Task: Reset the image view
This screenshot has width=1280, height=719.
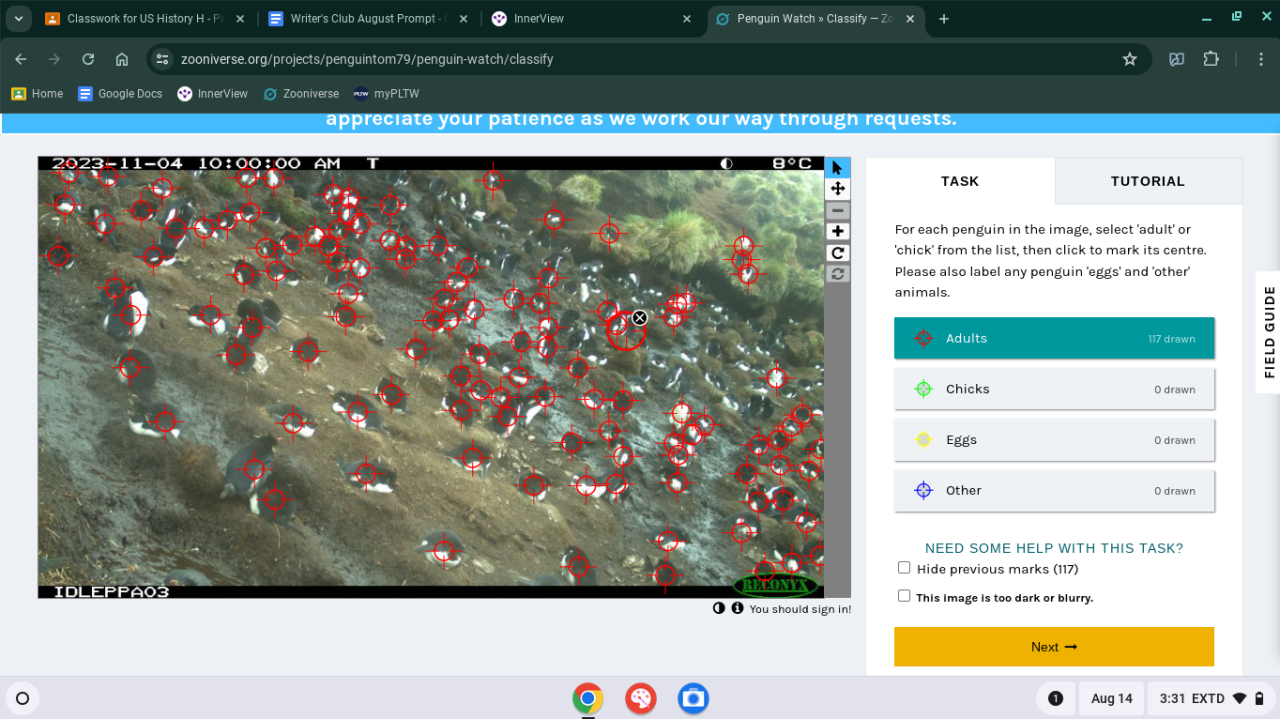Action: click(838, 274)
